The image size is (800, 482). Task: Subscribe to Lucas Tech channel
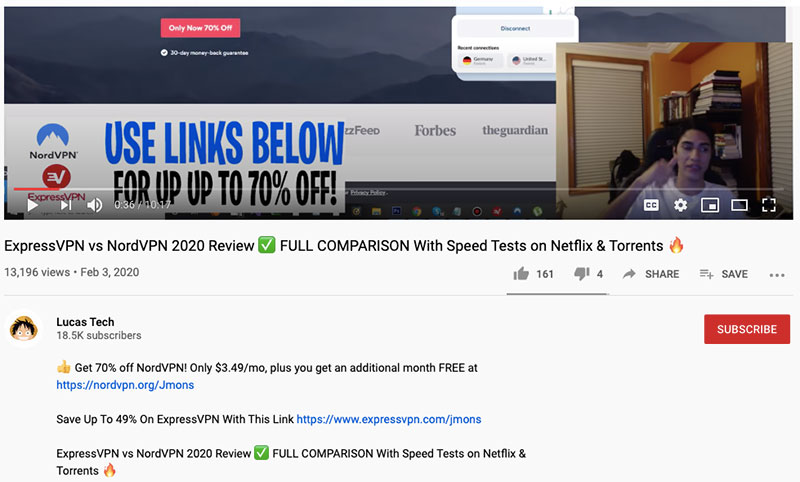coord(747,329)
